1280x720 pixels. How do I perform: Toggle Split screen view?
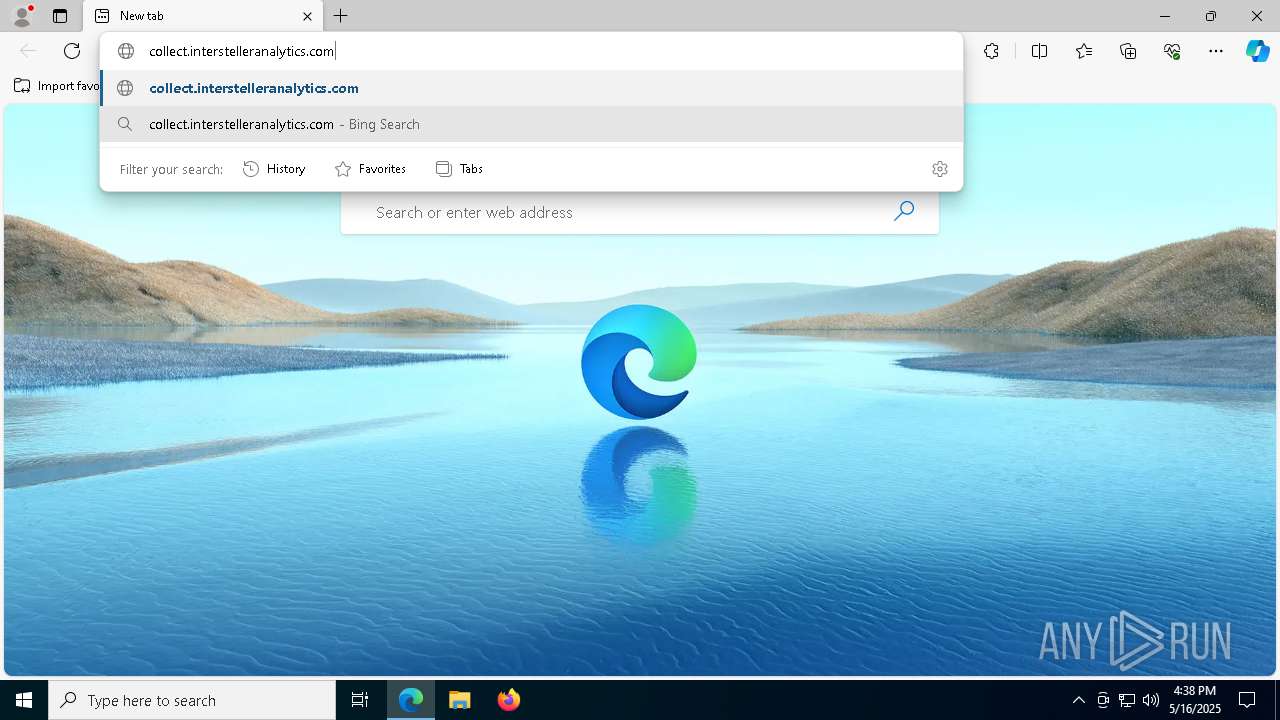click(1039, 51)
